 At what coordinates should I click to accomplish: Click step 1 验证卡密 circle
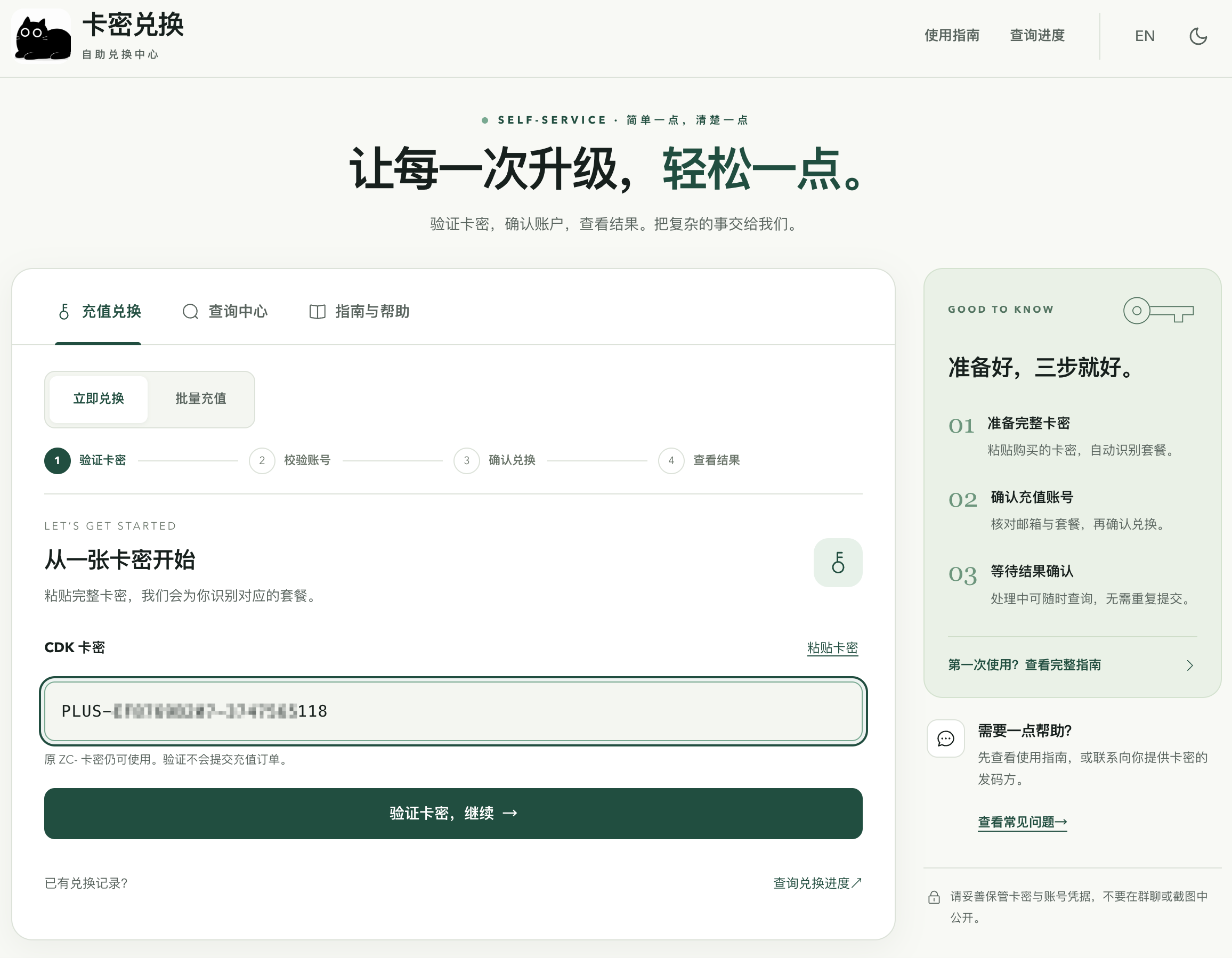pos(58,460)
